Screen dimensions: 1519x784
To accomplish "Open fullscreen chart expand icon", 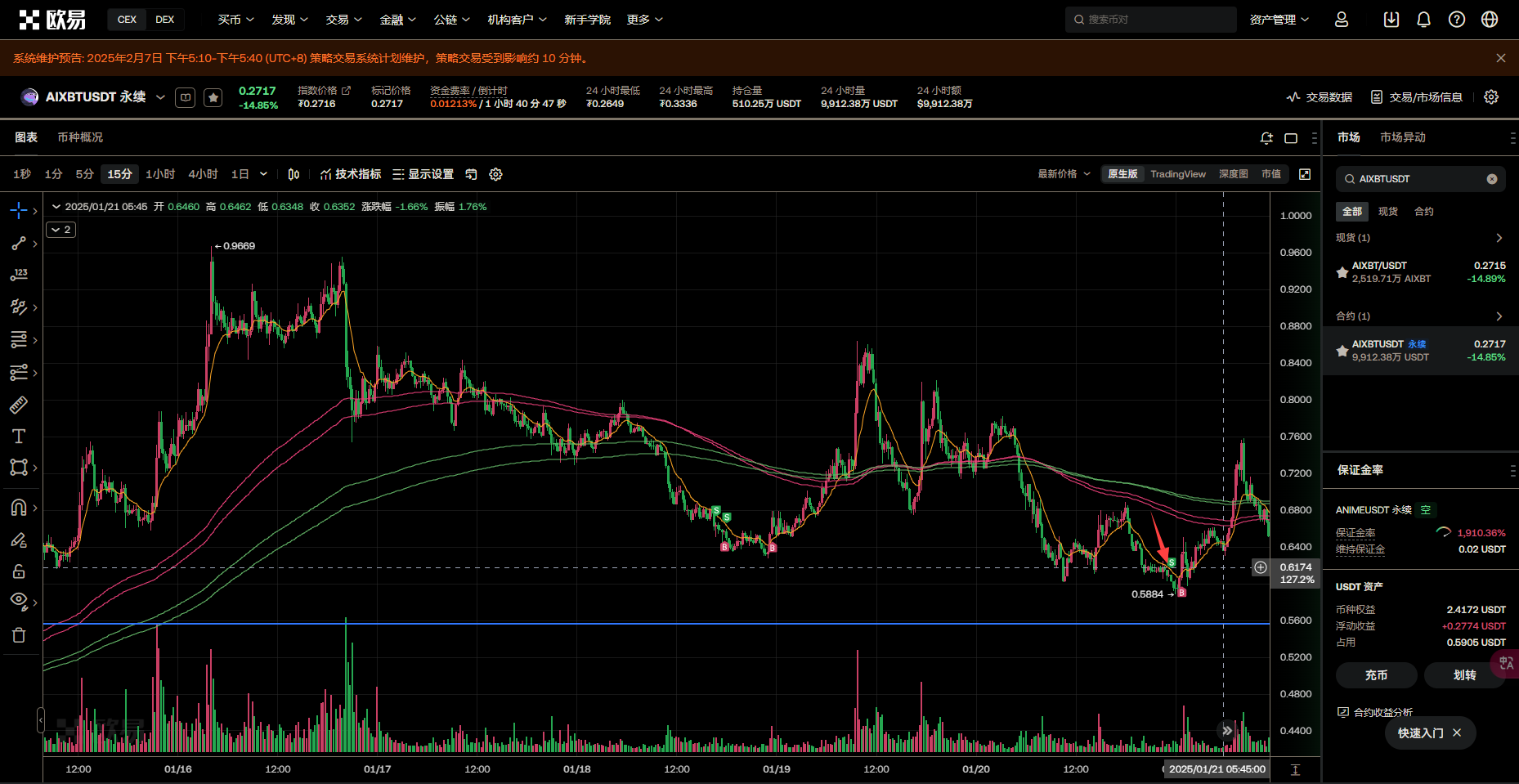I will tap(1305, 174).
